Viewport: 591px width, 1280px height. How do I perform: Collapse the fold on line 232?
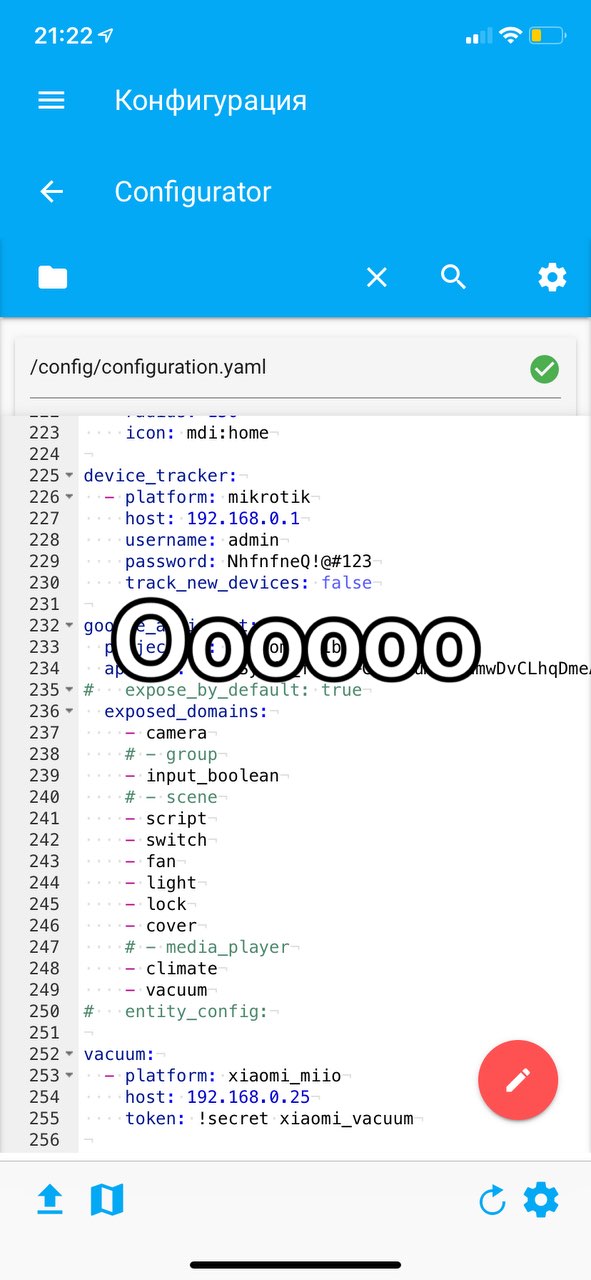tap(69, 626)
